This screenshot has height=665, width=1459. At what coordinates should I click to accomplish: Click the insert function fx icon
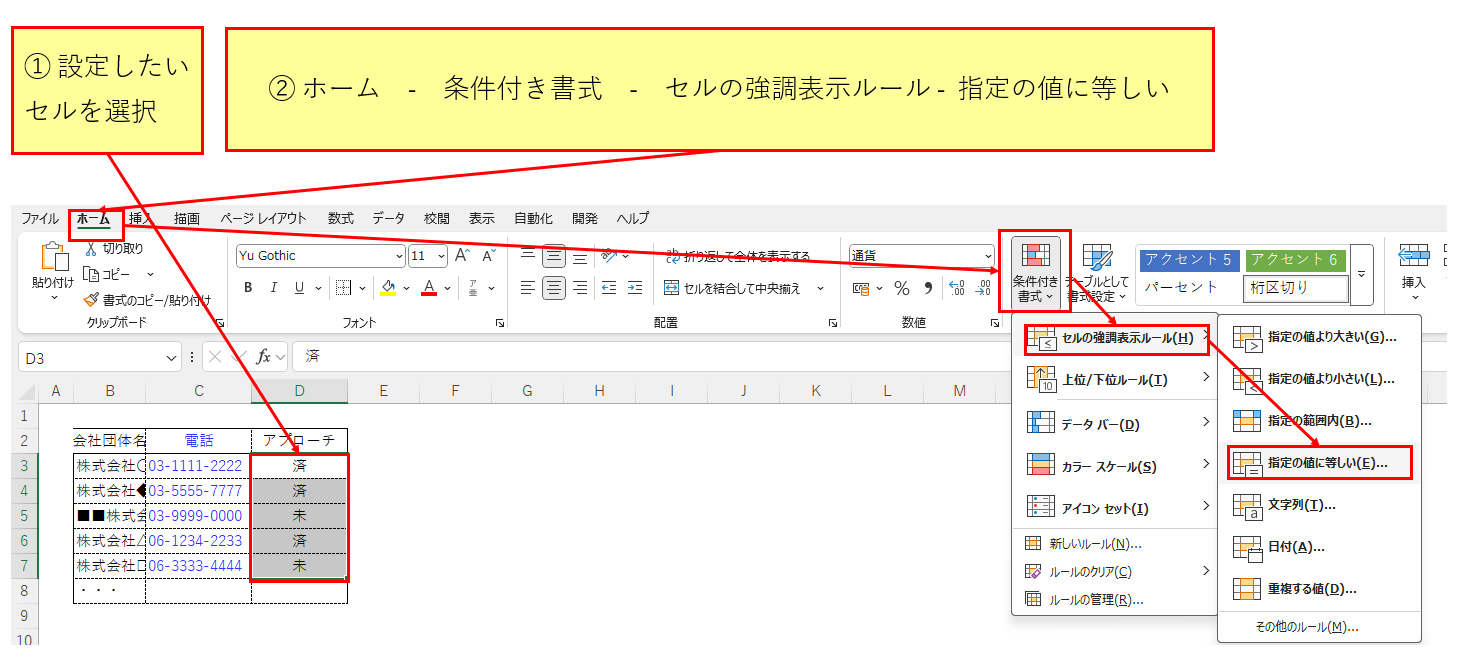263,357
